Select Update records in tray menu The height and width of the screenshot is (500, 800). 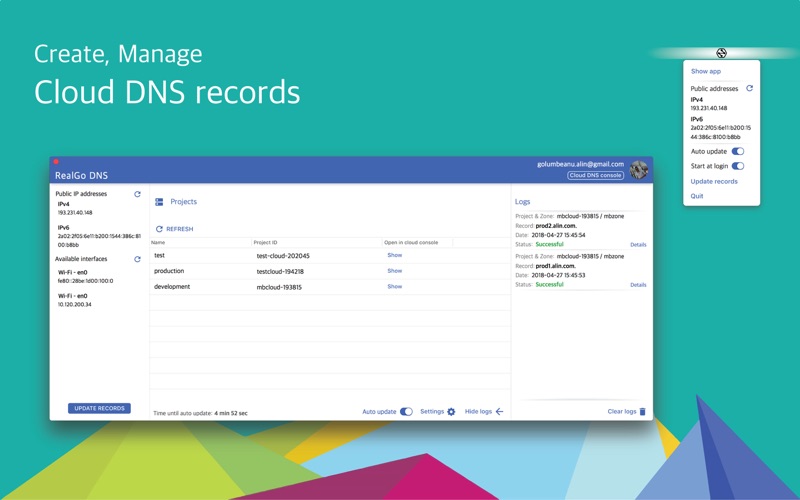(x=714, y=181)
